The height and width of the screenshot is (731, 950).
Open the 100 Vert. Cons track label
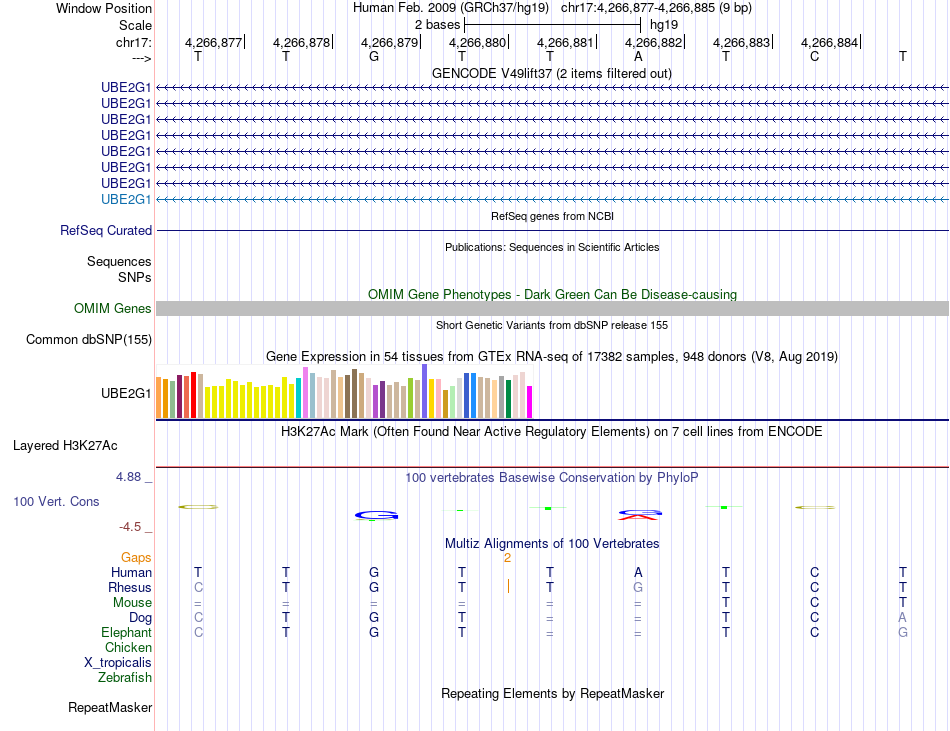[x=56, y=501]
